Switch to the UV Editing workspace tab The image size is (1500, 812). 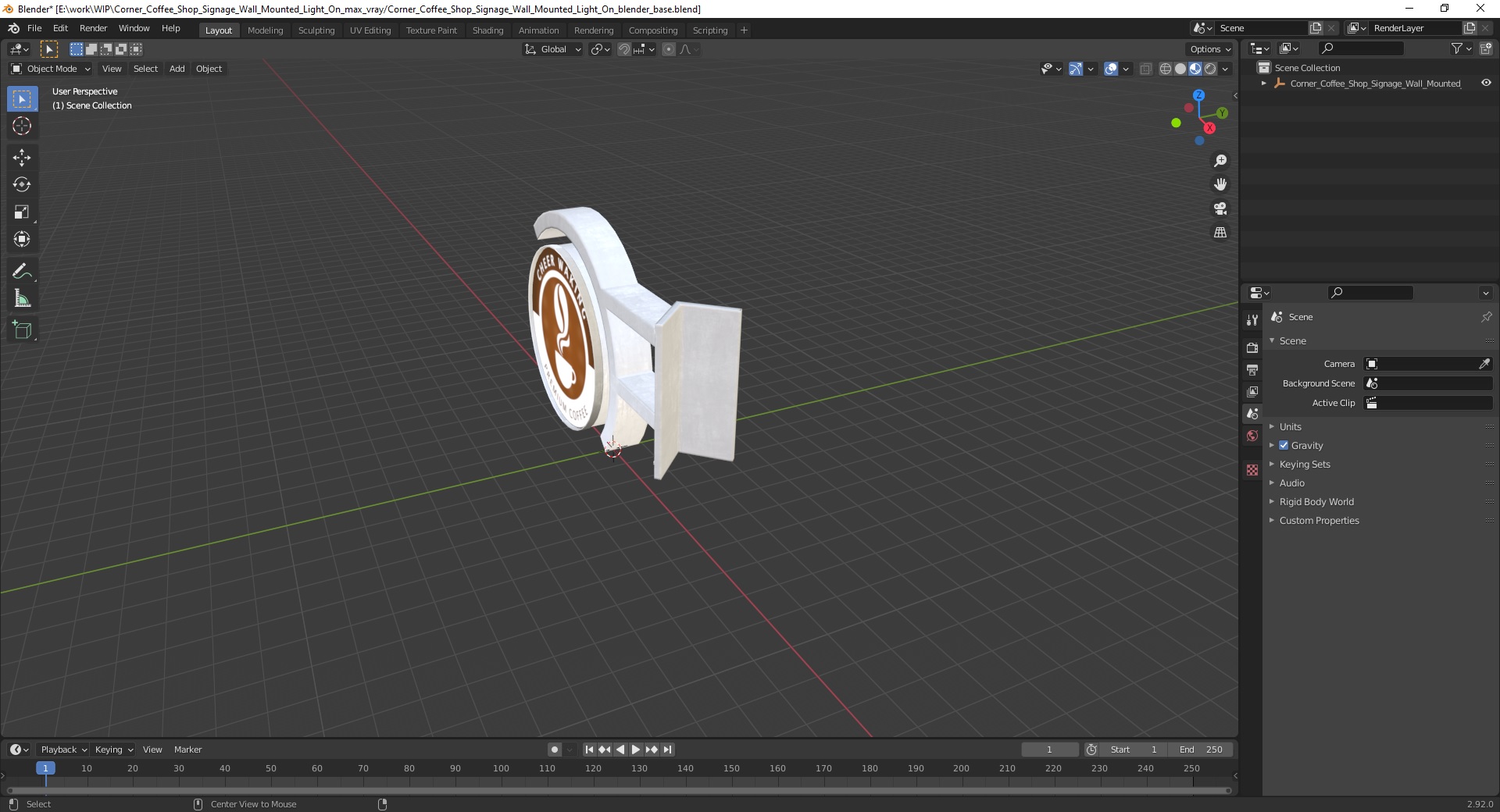pyautogui.click(x=370, y=30)
